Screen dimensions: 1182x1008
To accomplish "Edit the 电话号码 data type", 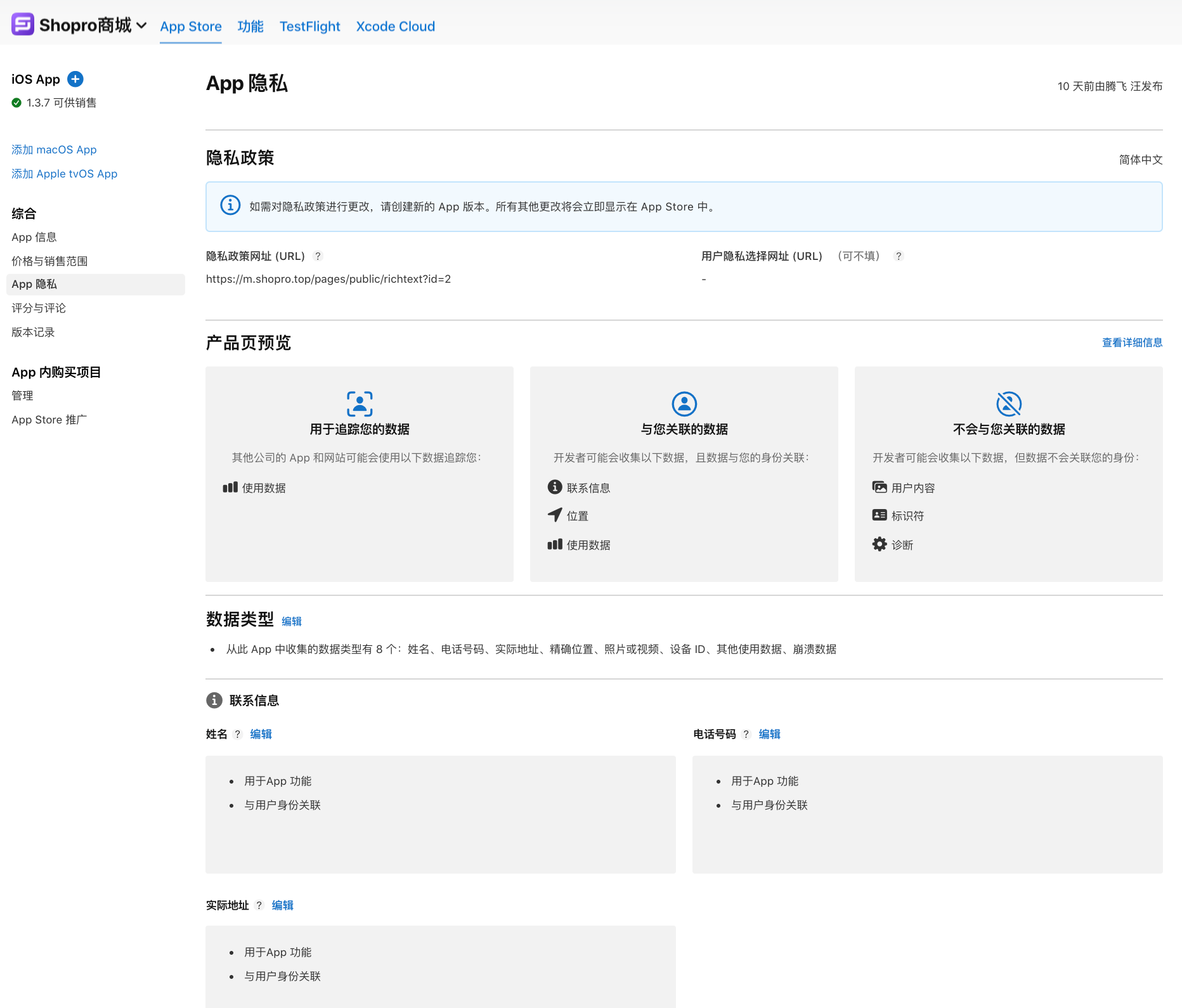I will pyautogui.click(x=769, y=734).
